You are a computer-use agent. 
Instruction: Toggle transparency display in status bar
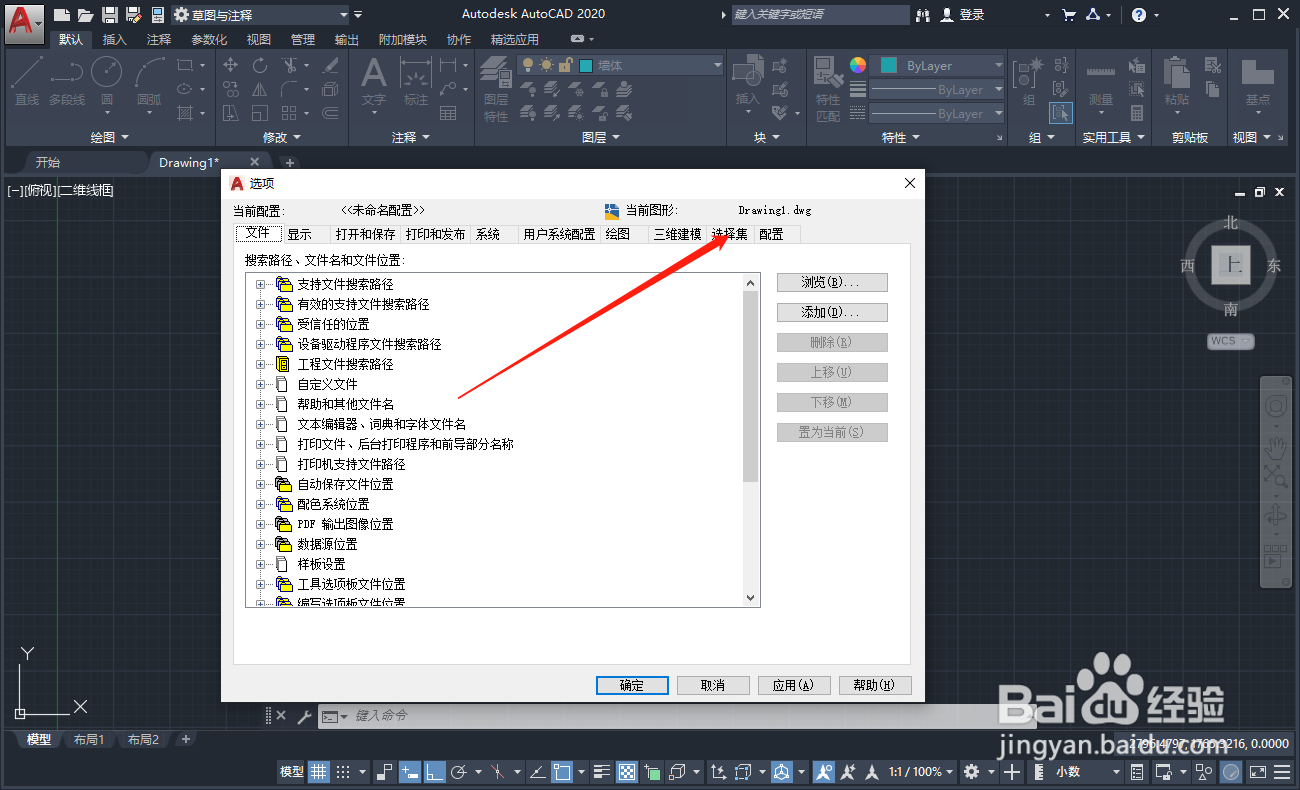[x=627, y=772]
